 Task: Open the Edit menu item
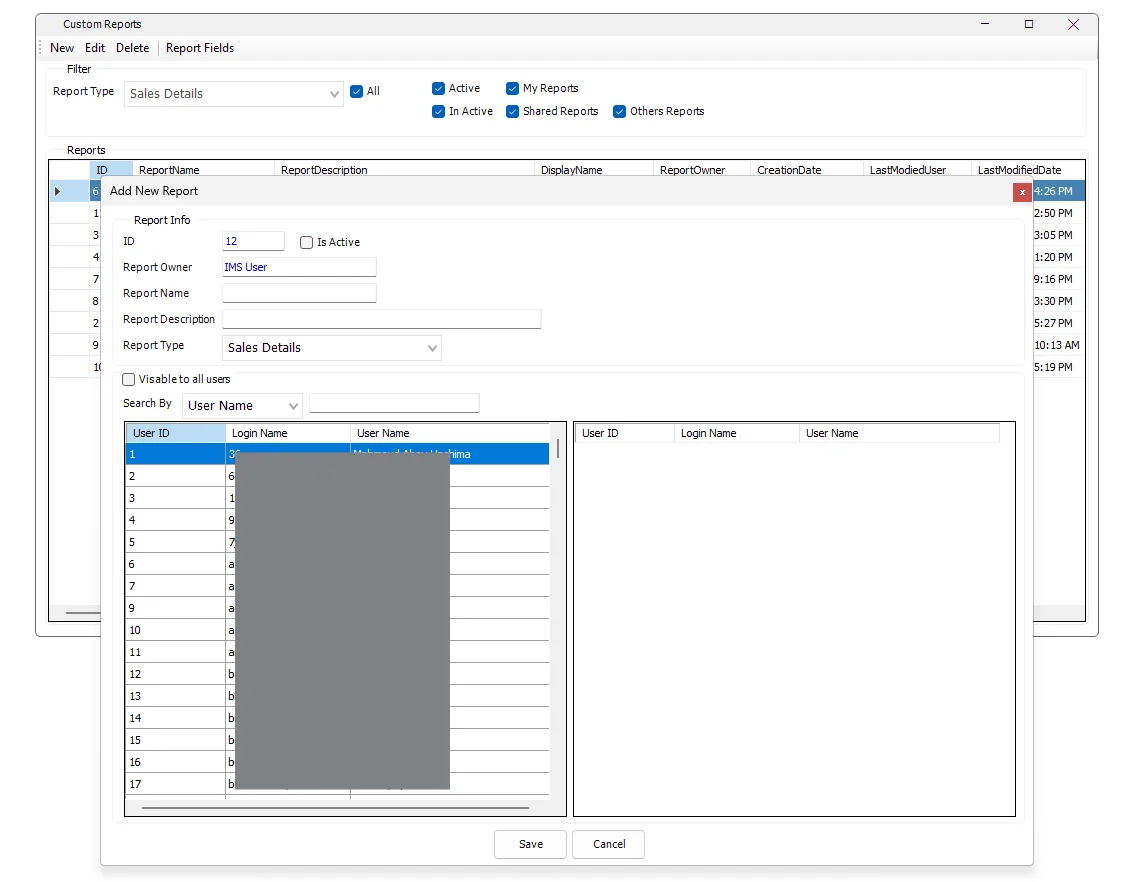pyautogui.click(x=94, y=48)
